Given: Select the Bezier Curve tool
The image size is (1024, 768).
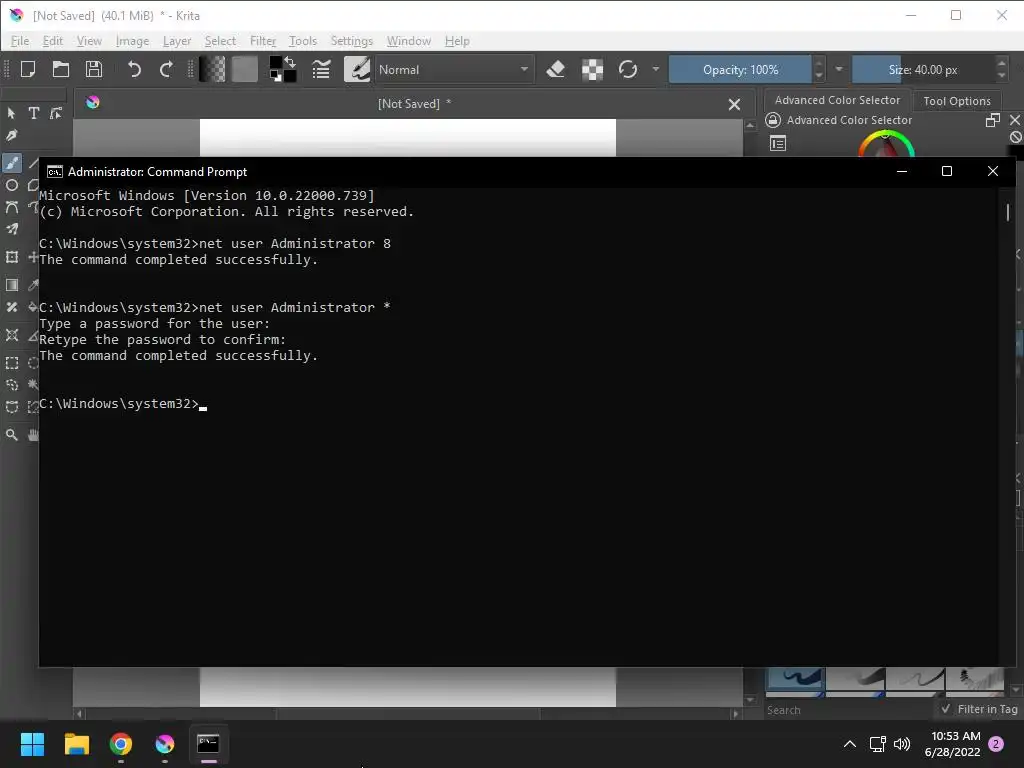Looking at the screenshot, I should pyautogui.click(x=12, y=208).
